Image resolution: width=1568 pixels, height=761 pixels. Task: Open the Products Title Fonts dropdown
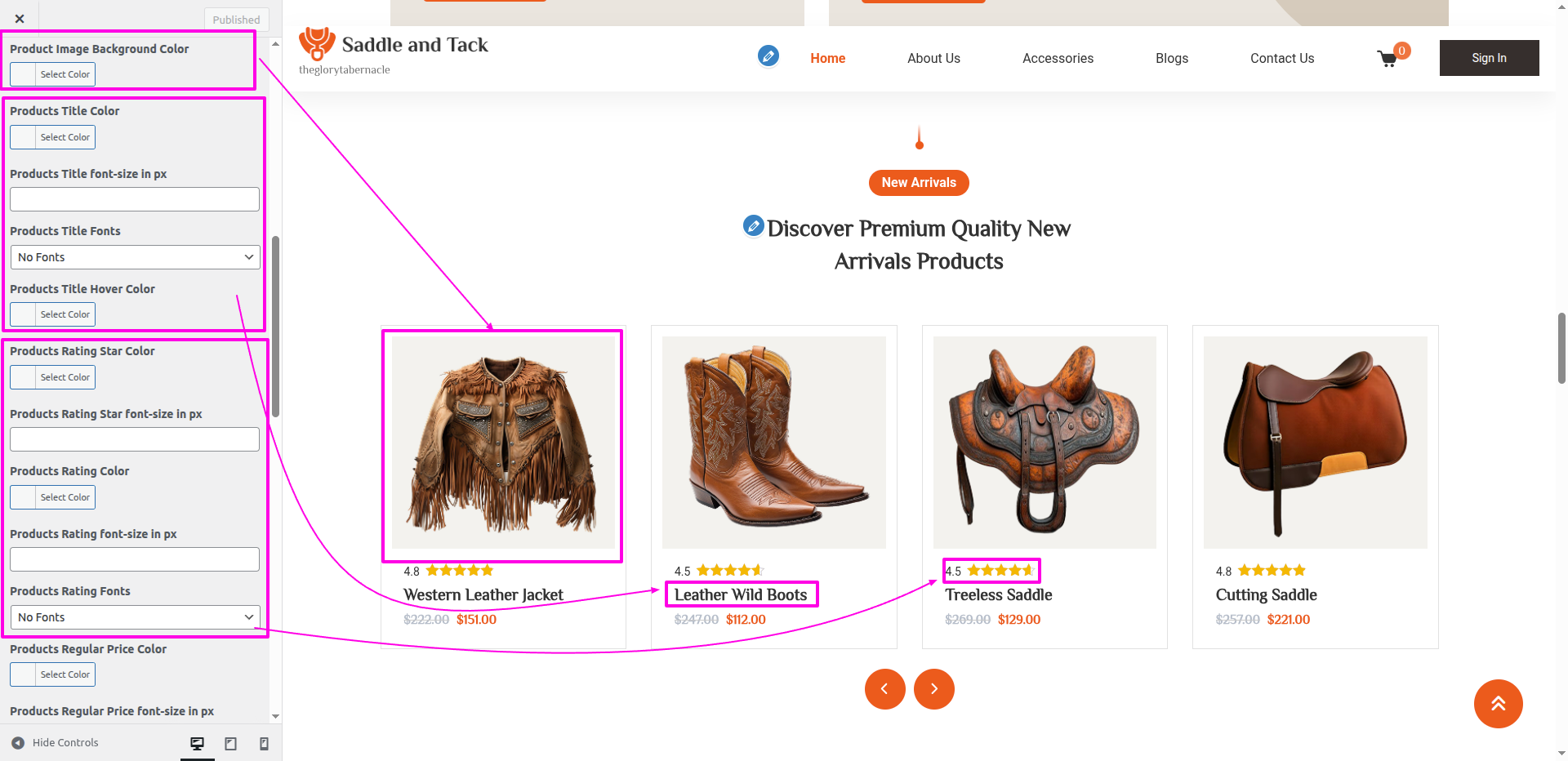coord(135,257)
